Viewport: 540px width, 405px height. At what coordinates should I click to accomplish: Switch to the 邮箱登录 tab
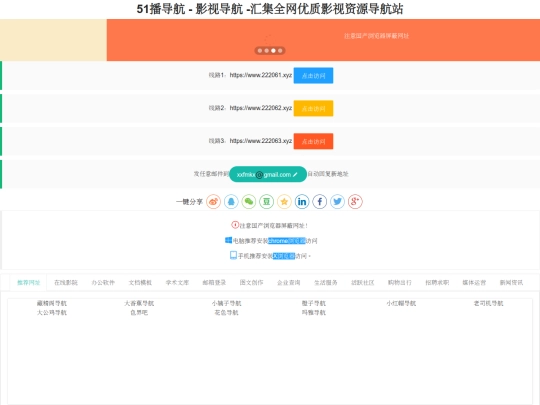tap(214, 283)
